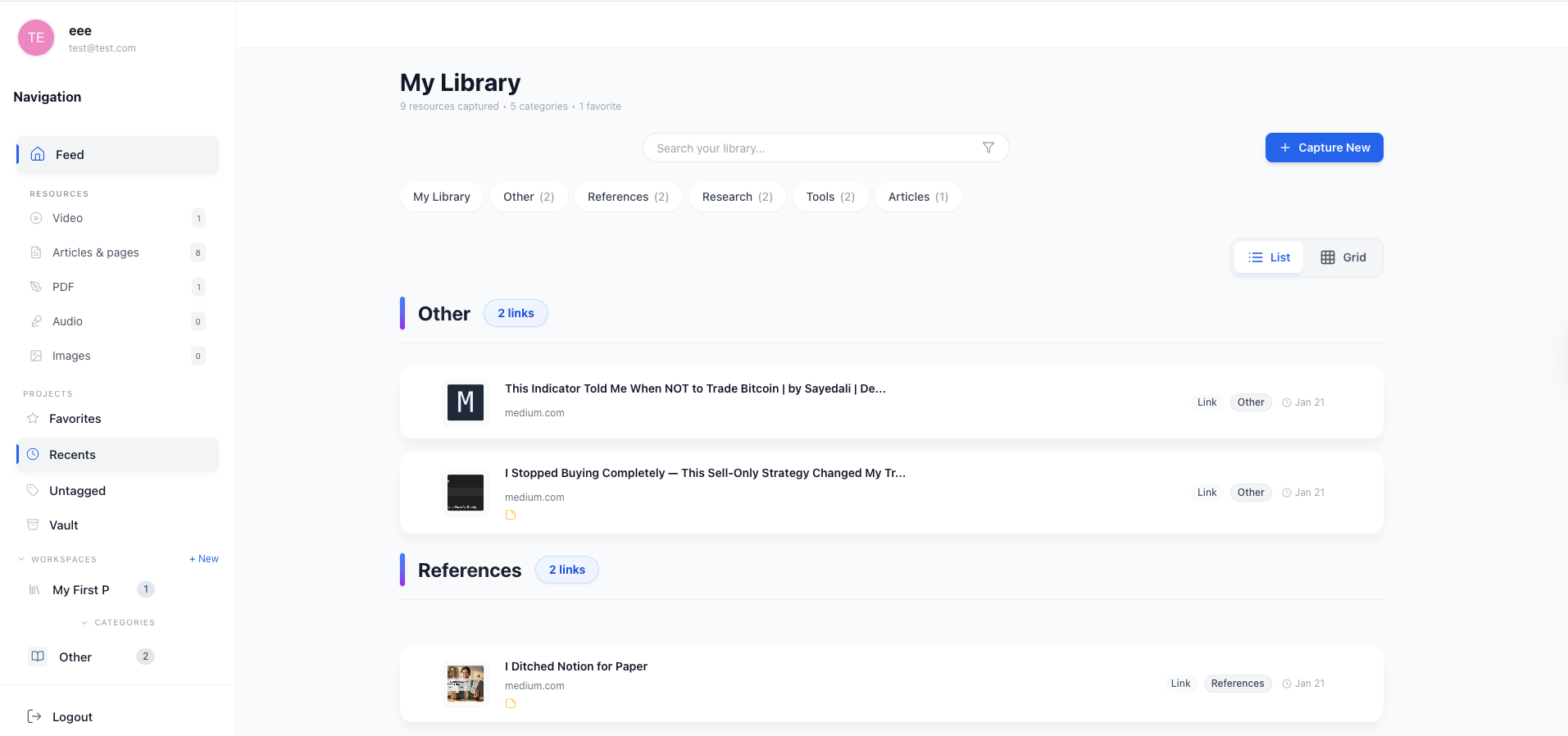Screen dimensions: 1568x736
Task: Click the test@test.com email text
Action: click(102, 48)
